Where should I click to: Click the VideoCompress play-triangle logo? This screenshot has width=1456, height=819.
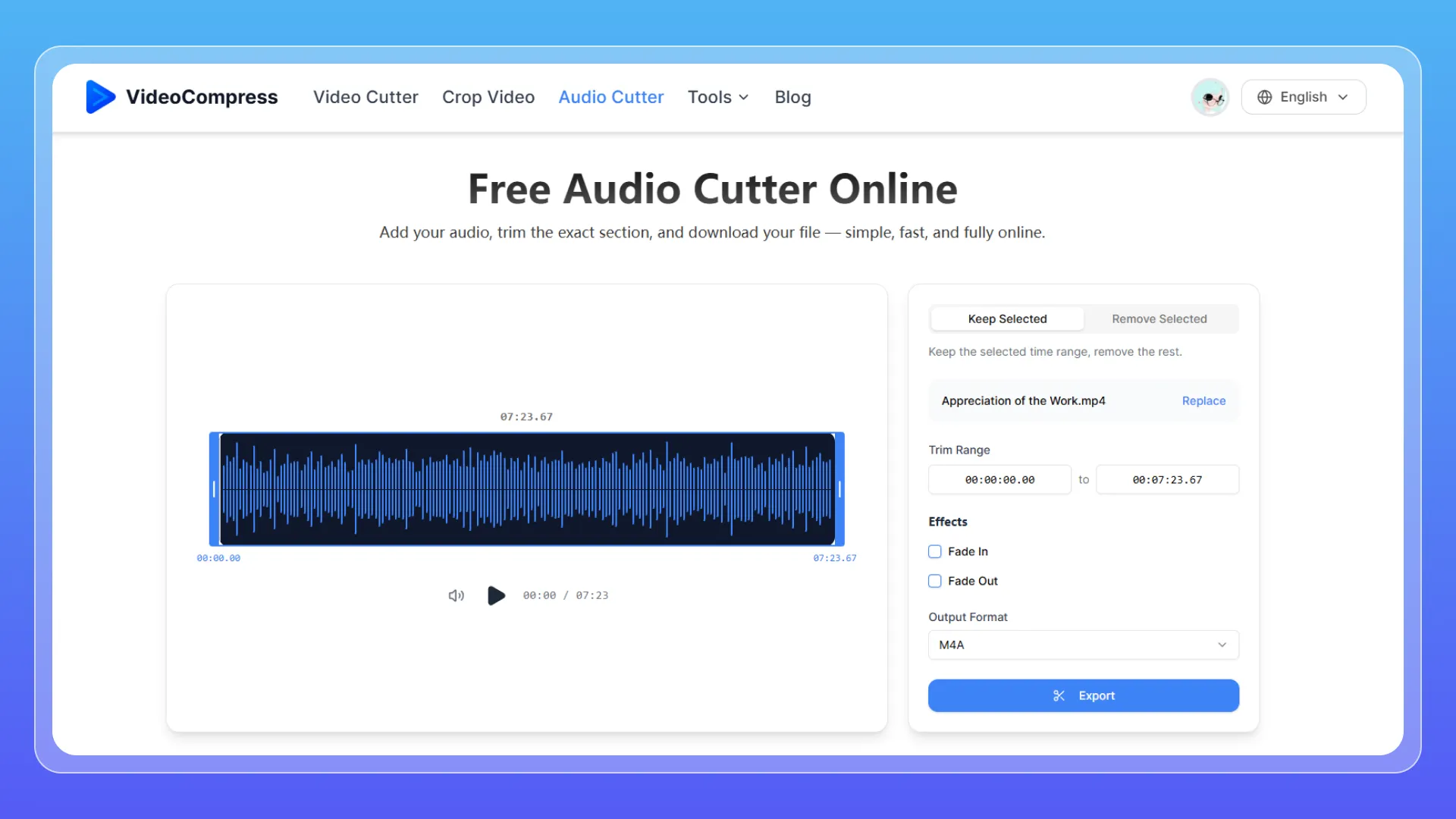100,97
